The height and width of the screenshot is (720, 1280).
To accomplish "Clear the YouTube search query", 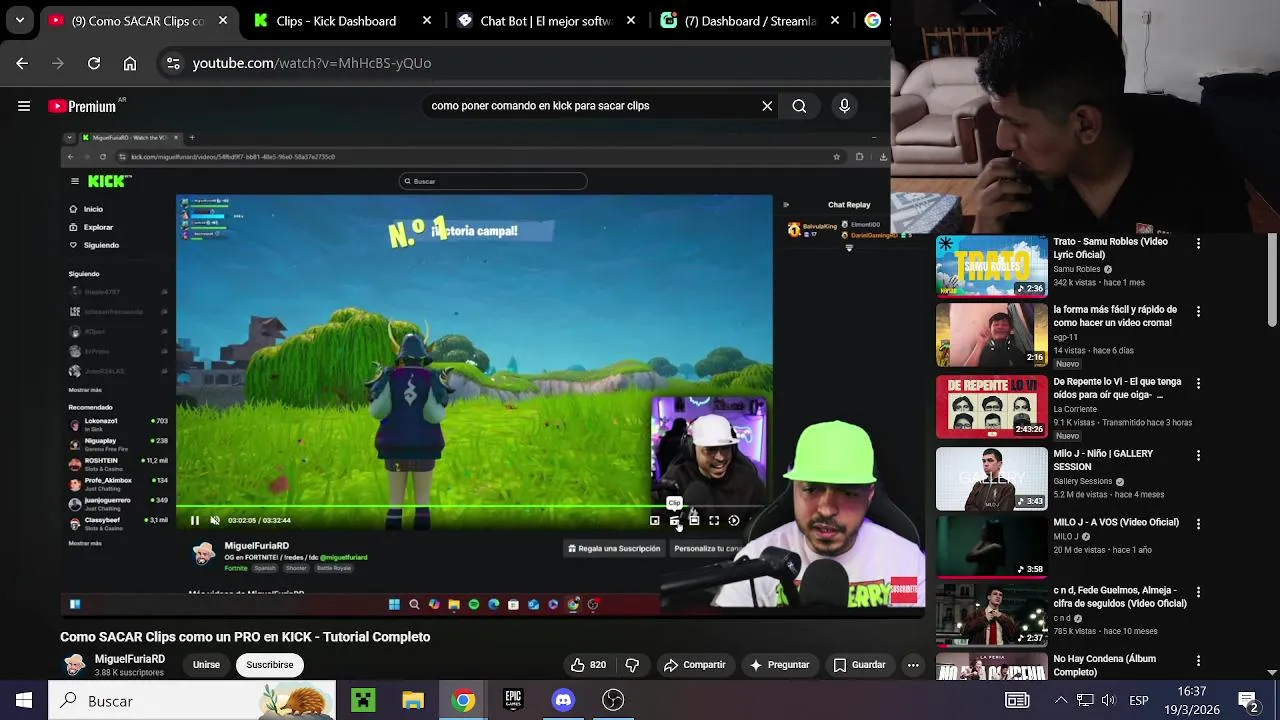I will (x=767, y=105).
